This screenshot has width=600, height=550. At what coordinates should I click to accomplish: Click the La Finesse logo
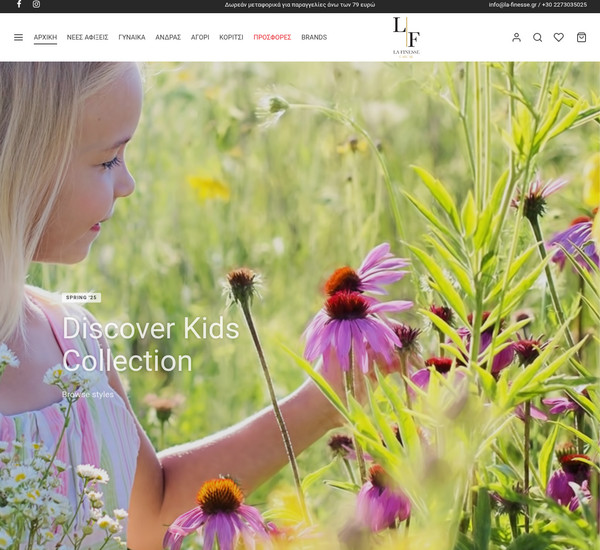click(406, 37)
